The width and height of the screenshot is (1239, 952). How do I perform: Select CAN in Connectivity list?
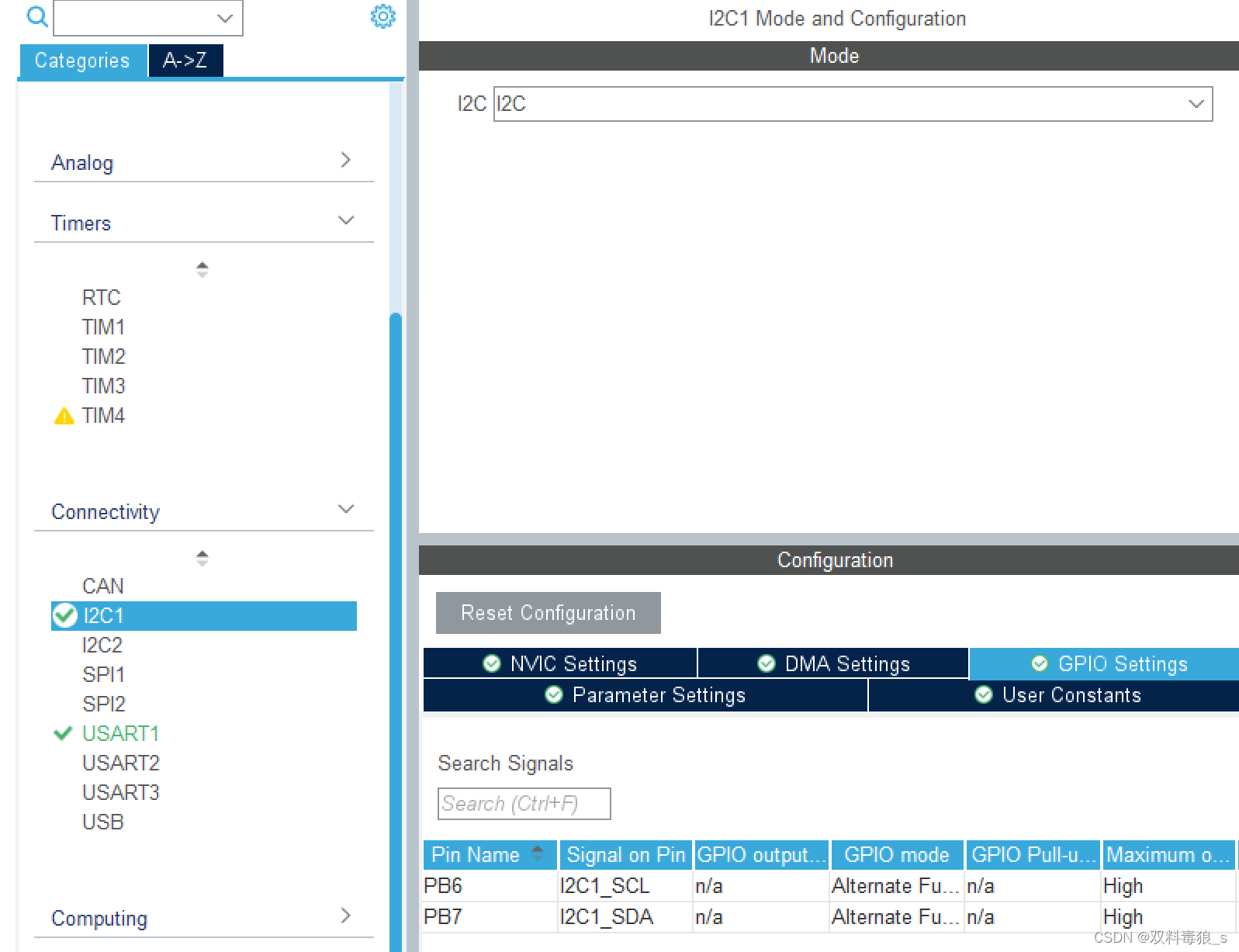[x=103, y=587]
